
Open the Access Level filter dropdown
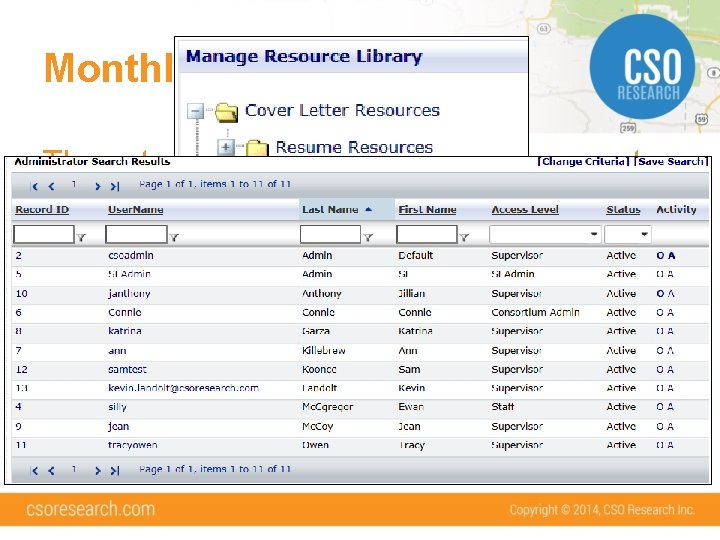click(x=594, y=234)
